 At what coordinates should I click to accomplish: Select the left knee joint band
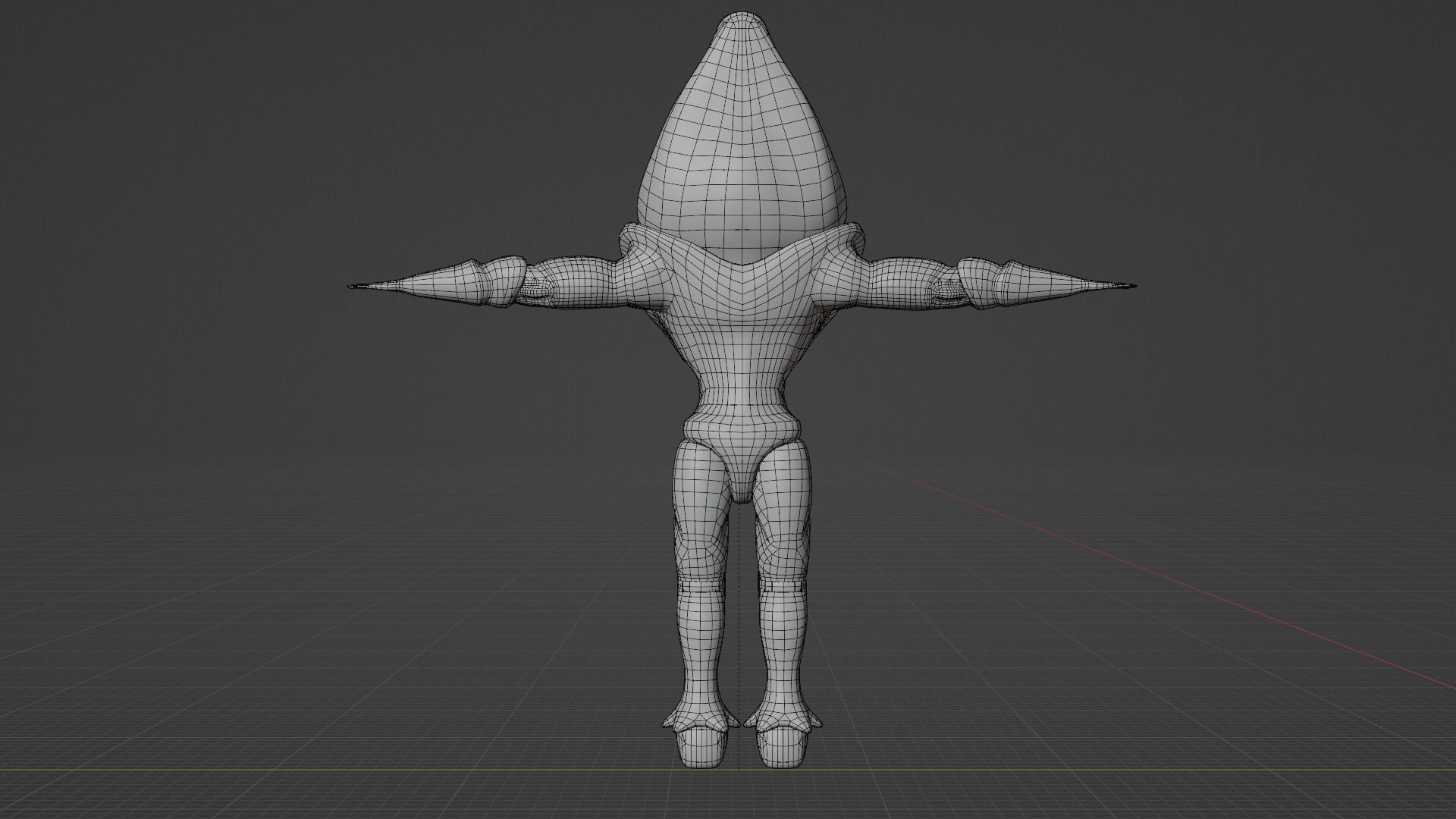701,586
